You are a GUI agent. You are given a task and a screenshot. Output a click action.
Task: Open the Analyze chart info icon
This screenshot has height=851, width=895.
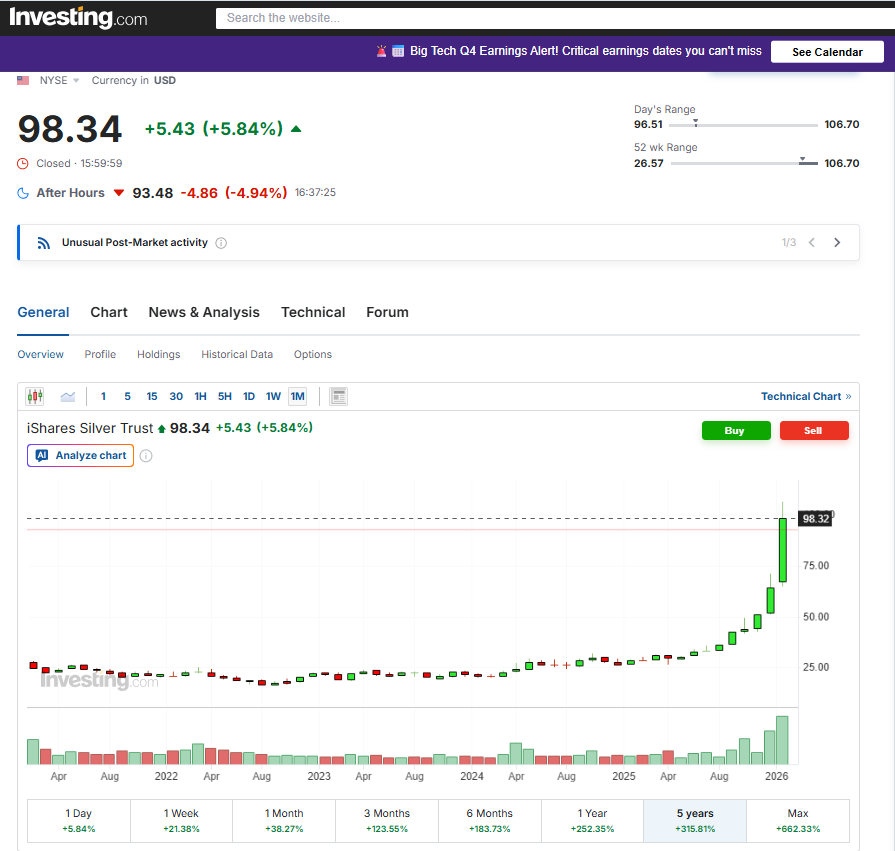coord(146,456)
